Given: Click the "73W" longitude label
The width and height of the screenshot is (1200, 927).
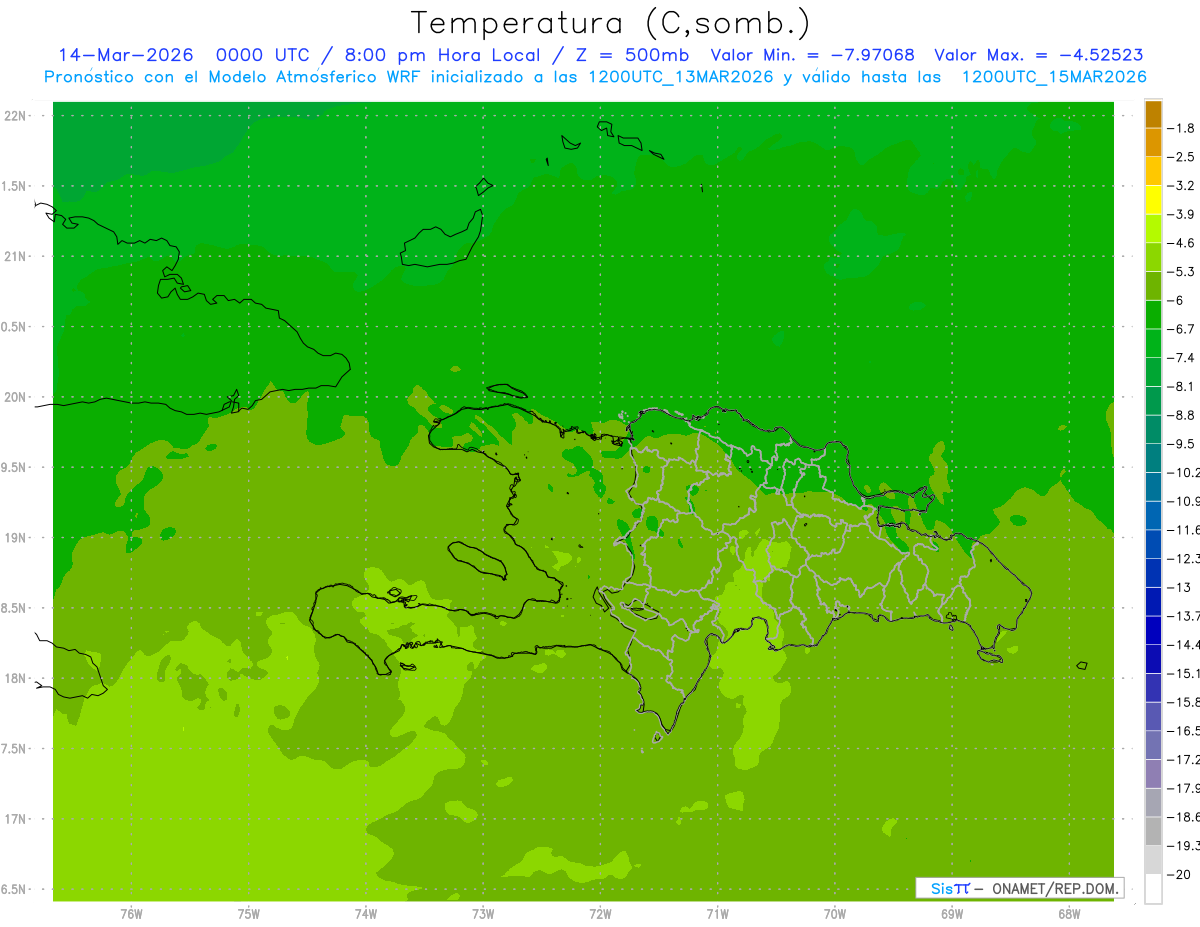Looking at the screenshot, I should pos(483,913).
